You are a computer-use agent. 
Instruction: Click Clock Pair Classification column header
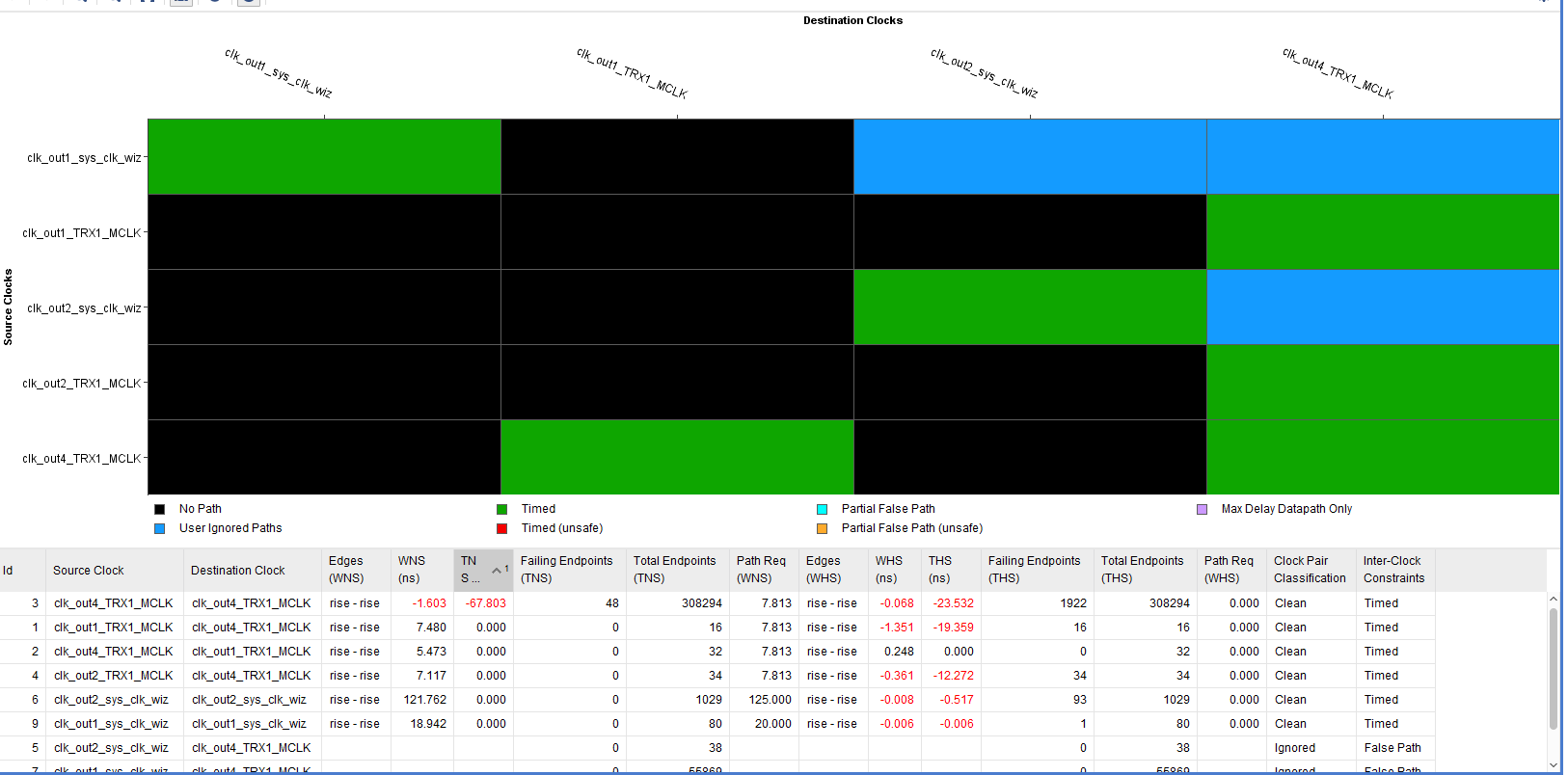click(x=1311, y=570)
